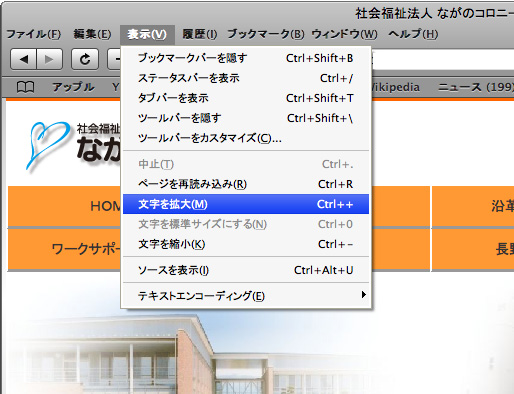514x394 pixels.
Task: Choose ツールバーをカスタマイズ(C)...
Action: (x=246, y=138)
